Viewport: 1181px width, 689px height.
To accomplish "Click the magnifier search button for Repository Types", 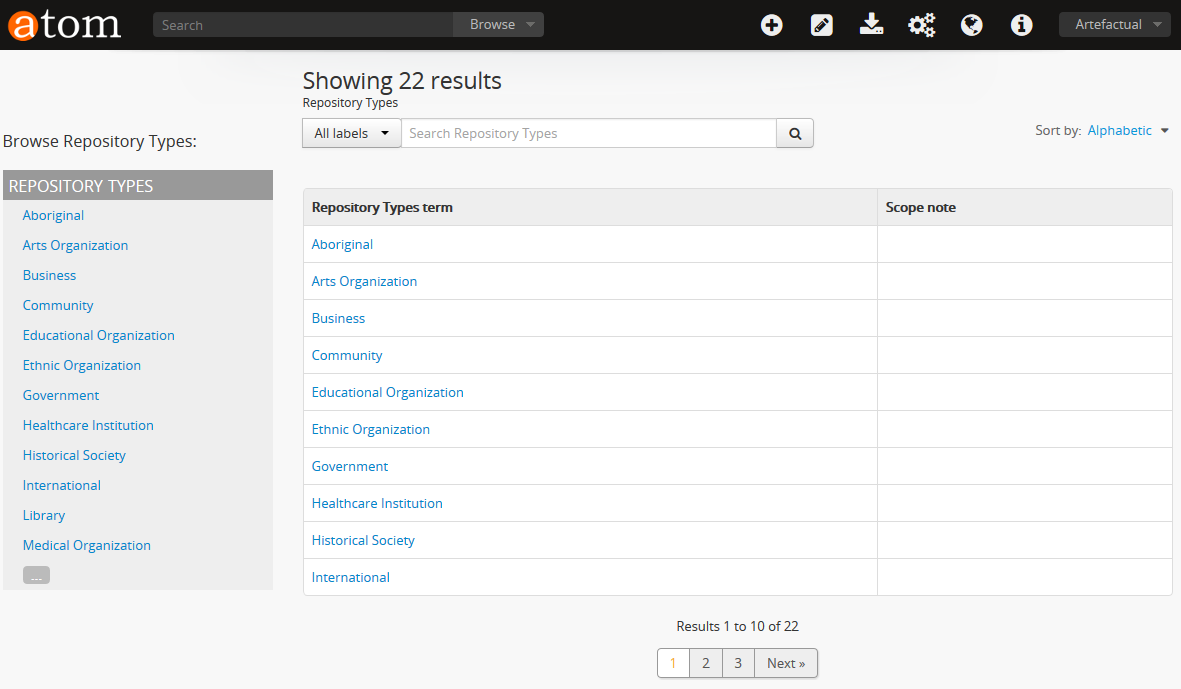I will click(795, 134).
